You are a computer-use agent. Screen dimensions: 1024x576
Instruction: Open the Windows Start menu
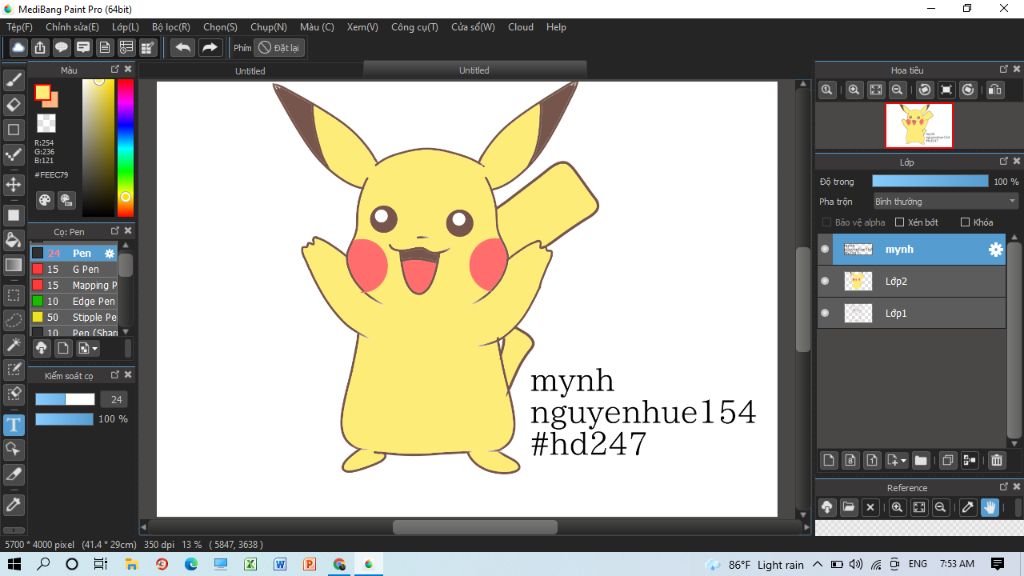14,564
